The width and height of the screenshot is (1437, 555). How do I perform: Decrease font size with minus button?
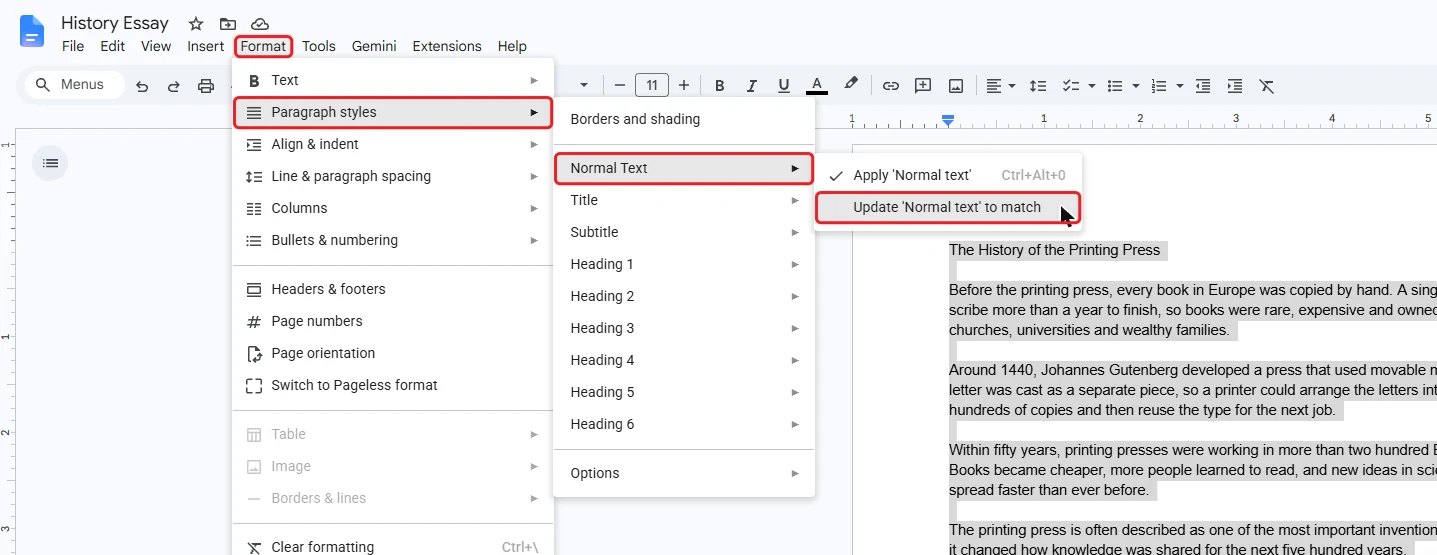tap(620, 86)
